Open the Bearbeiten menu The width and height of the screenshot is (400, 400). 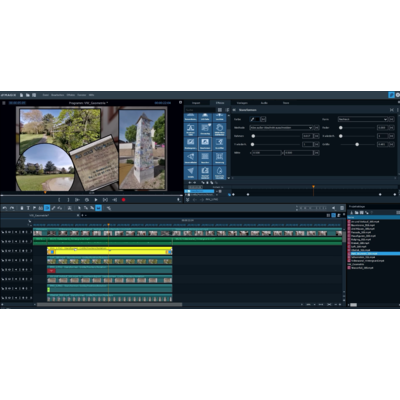coord(57,95)
